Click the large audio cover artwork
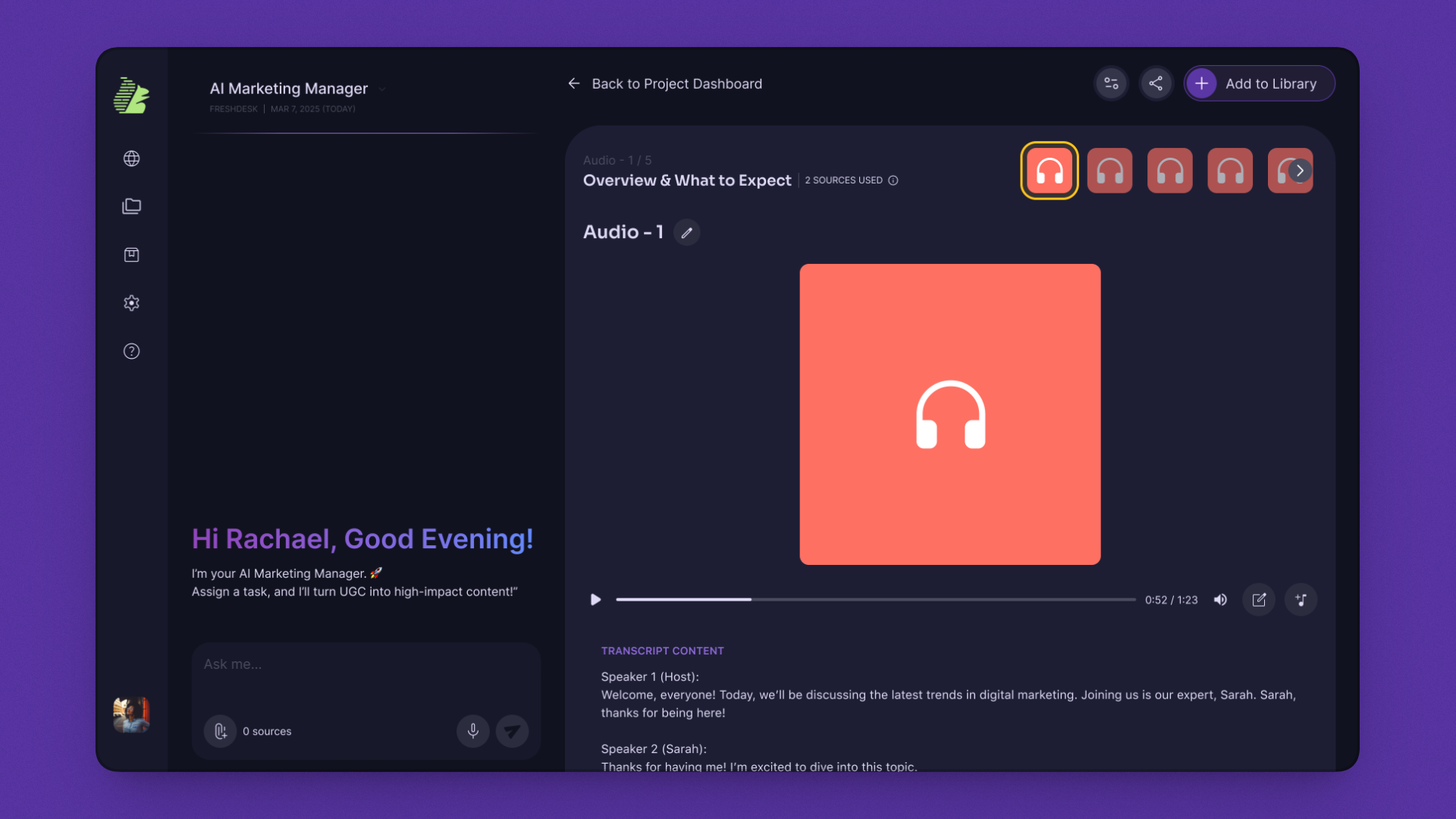The width and height of the screenshot is (1456, 819). (x=949, y=414)
